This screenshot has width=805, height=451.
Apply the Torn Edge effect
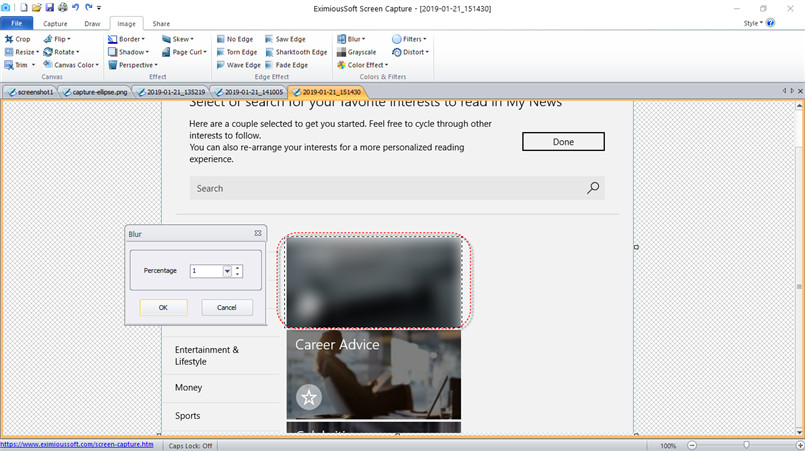[237, 52]
